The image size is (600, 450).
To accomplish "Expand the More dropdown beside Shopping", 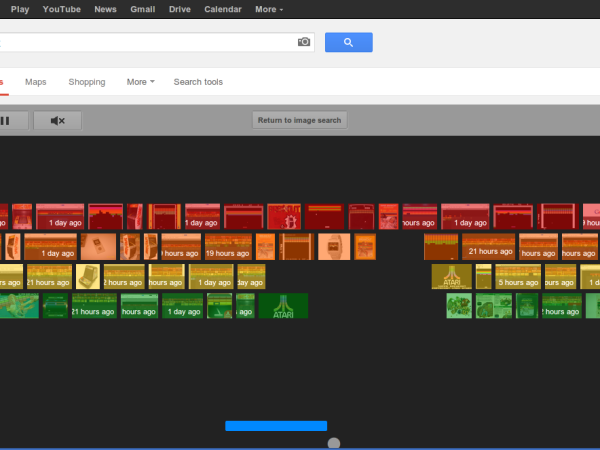I will pyautogui.click(x=140, y=82).
